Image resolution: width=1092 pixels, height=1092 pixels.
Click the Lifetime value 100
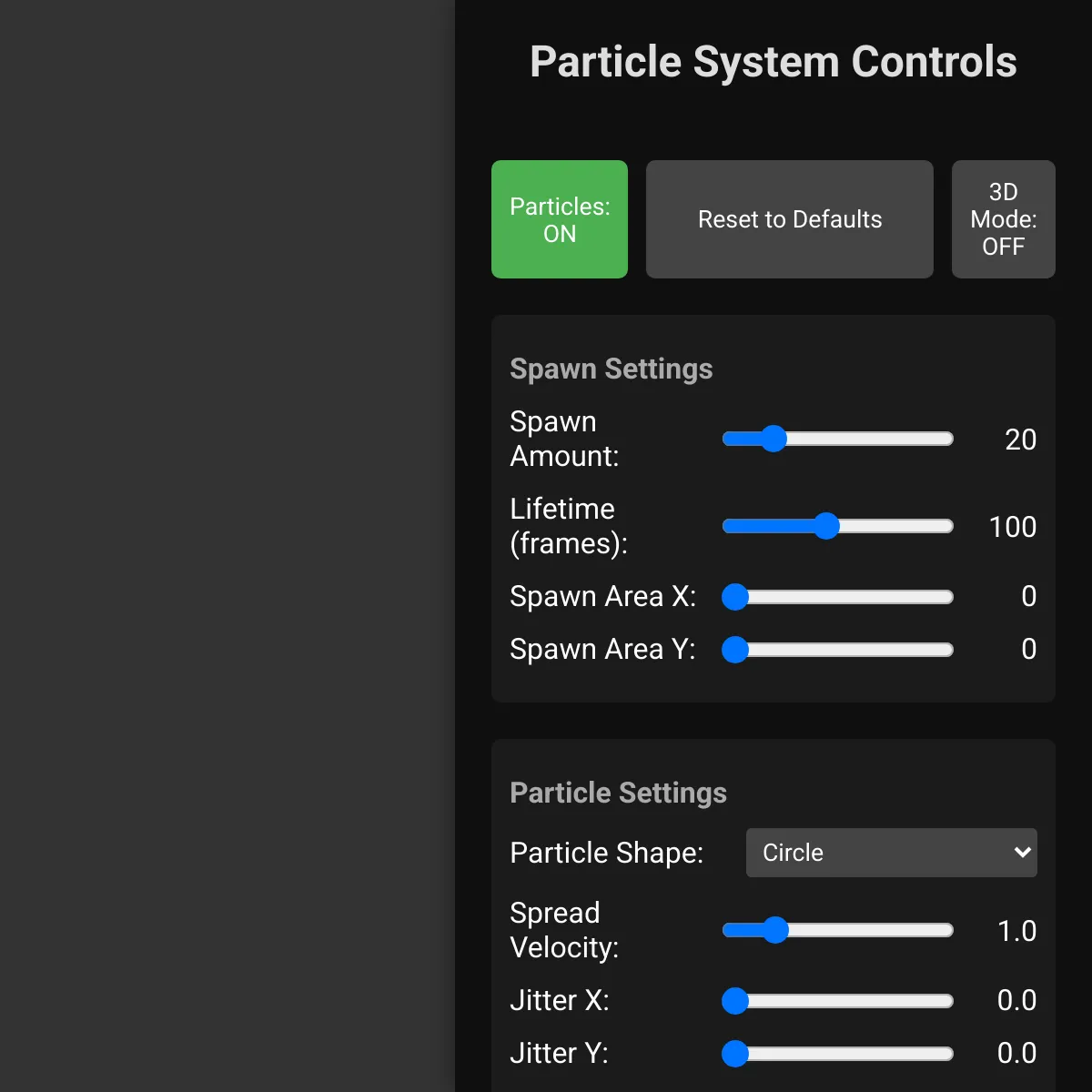click(x=1012, y=526)
